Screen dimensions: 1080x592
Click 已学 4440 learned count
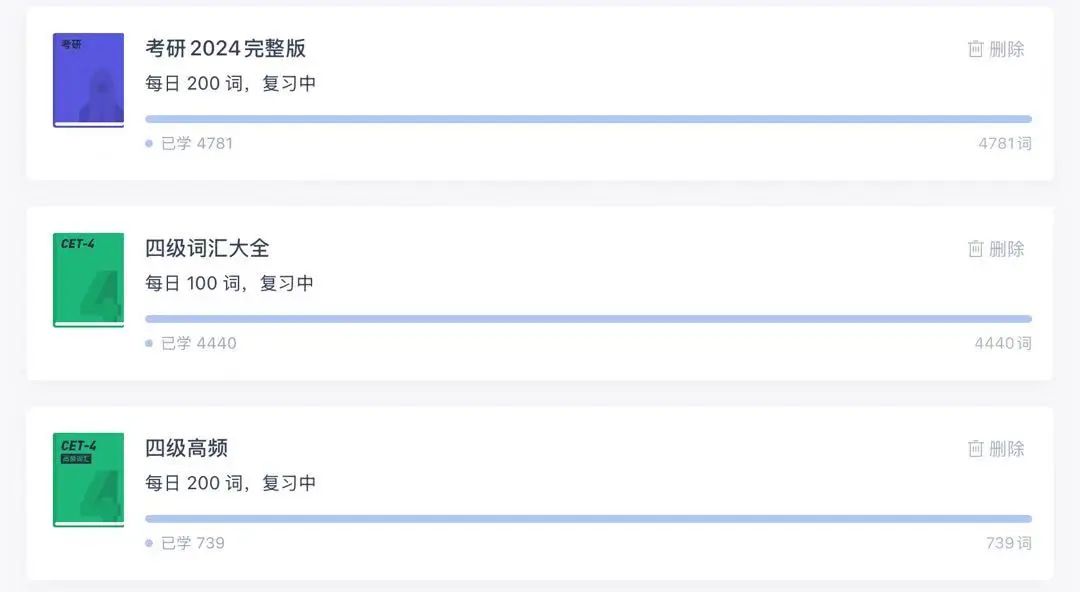click(x=198, y=343)
